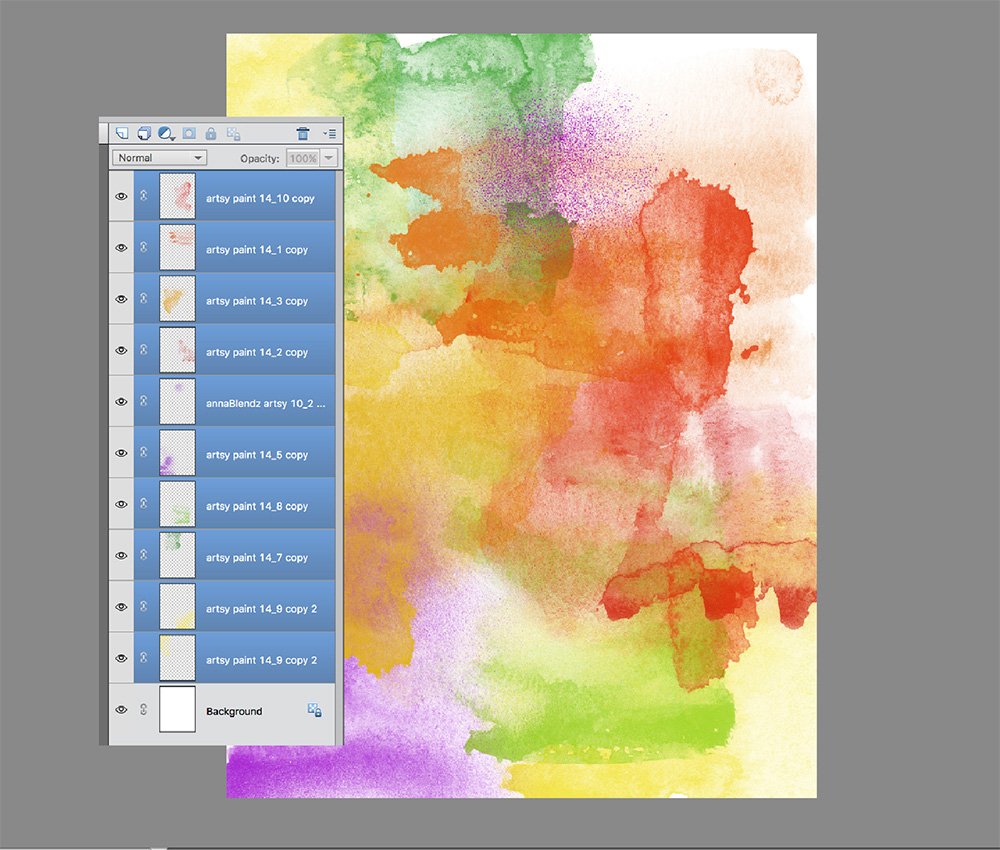Click link icon on artsy paint 14_7 copy
The width and height of the screenshot is (1000, 850).
coord(144,555)
